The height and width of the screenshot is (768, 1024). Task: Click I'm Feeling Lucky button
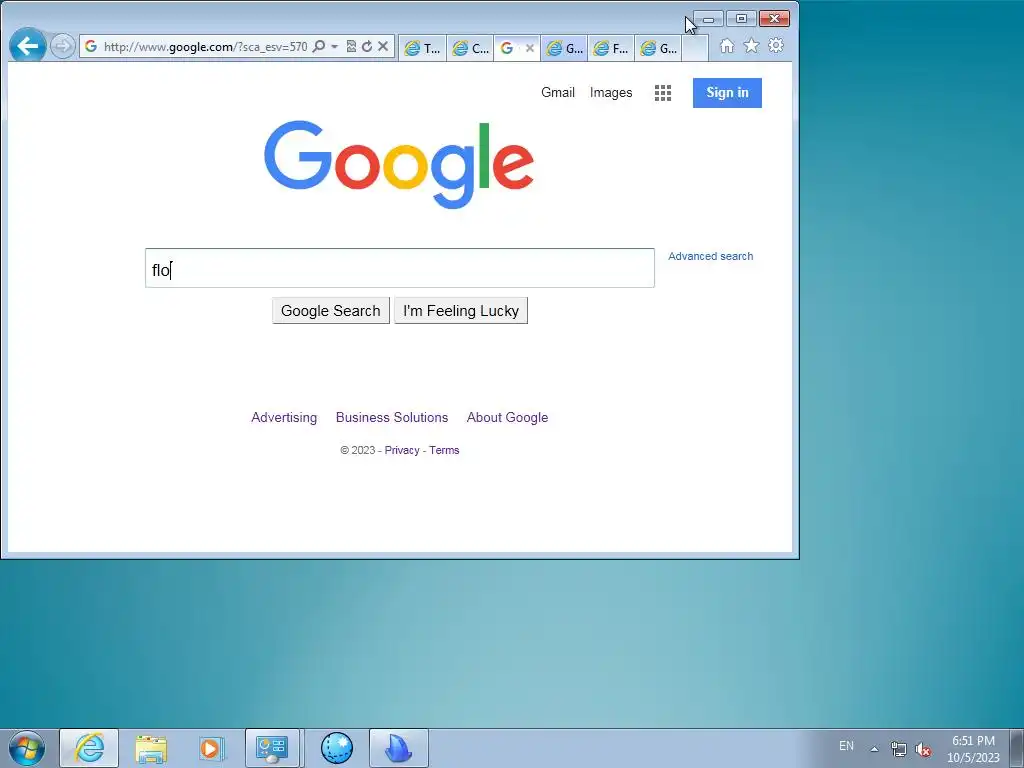click(461, 311)
